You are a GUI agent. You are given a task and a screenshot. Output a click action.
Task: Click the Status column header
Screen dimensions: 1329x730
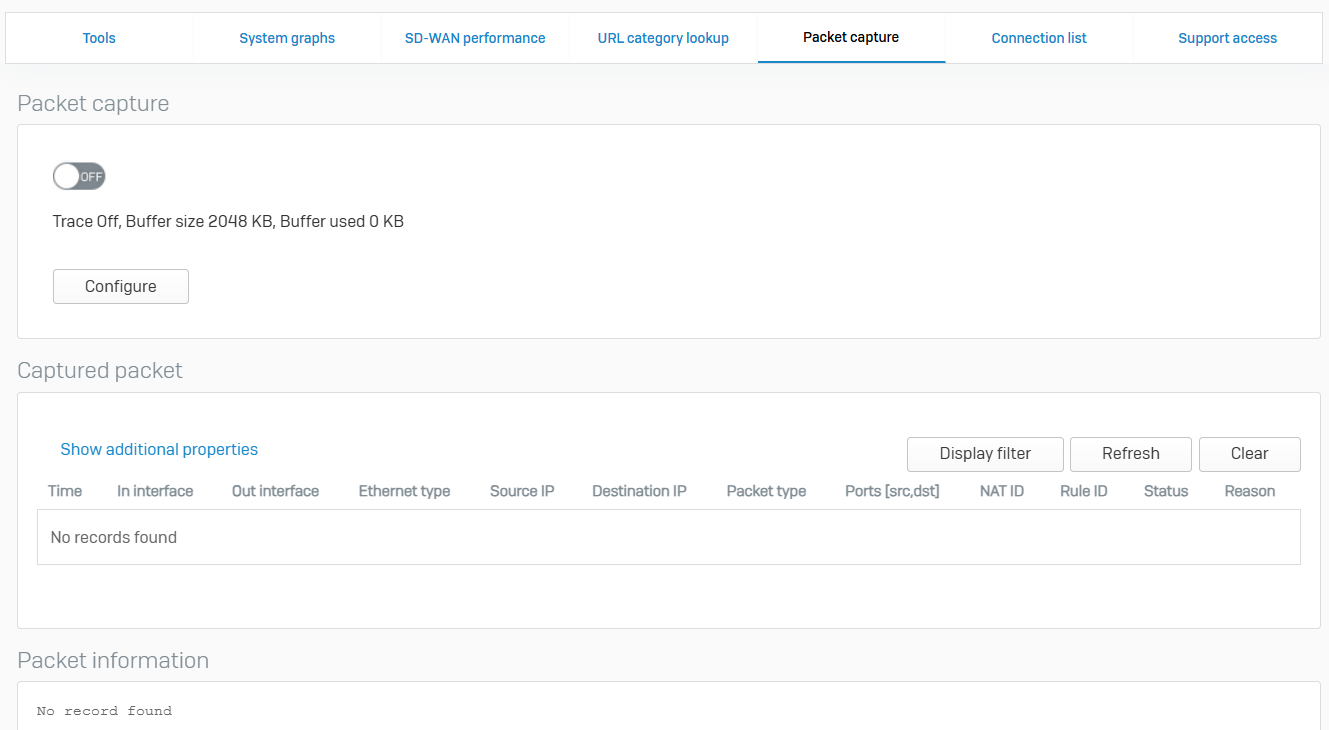1166,491
